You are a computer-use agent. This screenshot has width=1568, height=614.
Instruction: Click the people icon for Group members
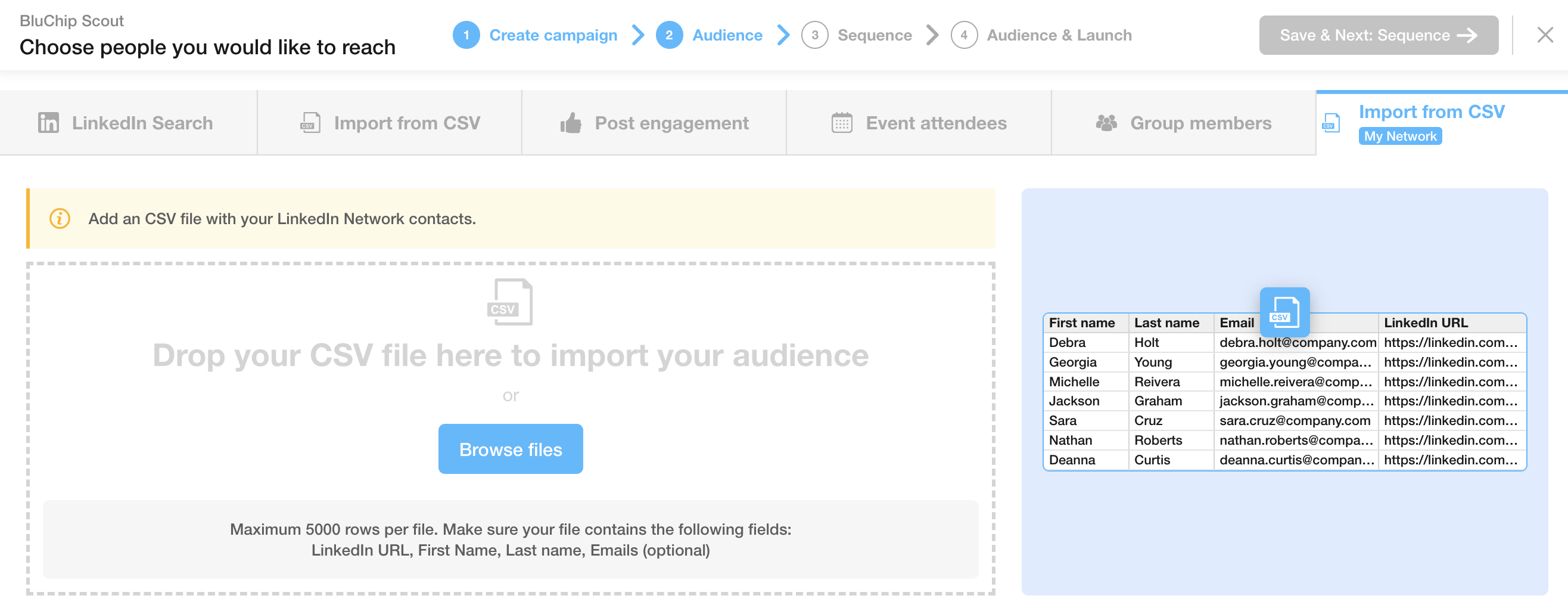tap(1107, 123)
